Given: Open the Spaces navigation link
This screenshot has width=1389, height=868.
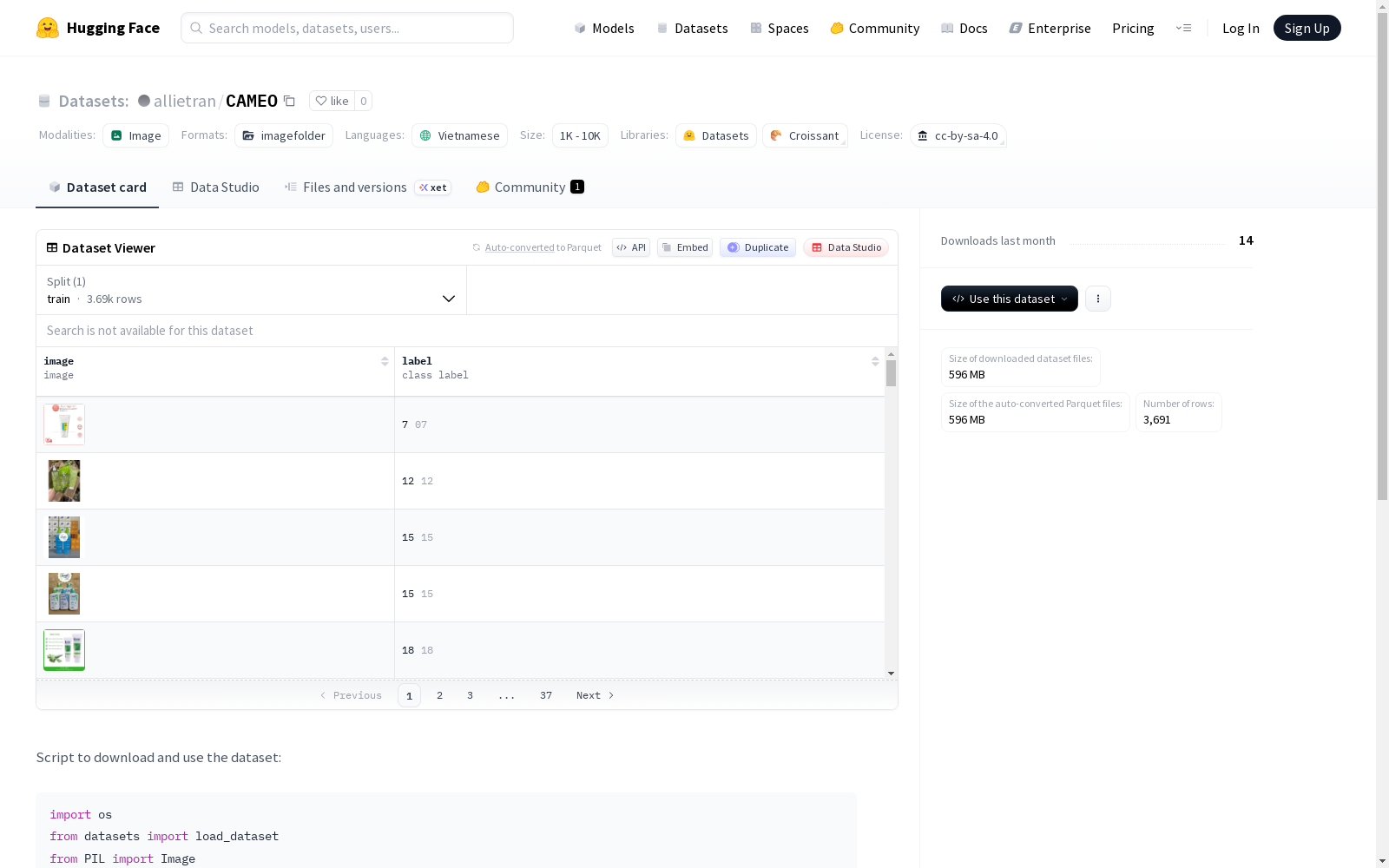Looking at the screenshot, I should (780, 28).
